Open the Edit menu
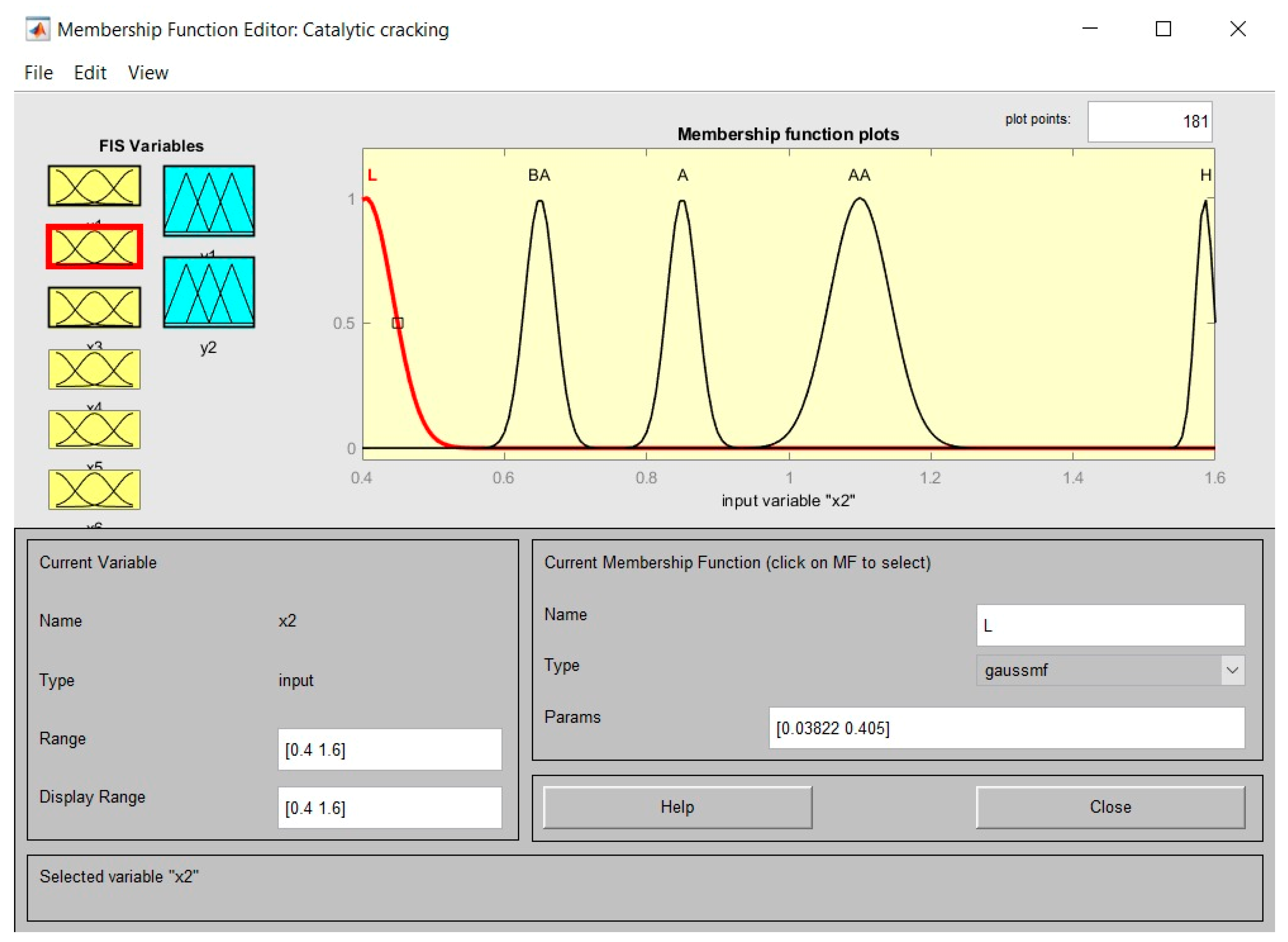1288x942 pixels. point(90,73)
